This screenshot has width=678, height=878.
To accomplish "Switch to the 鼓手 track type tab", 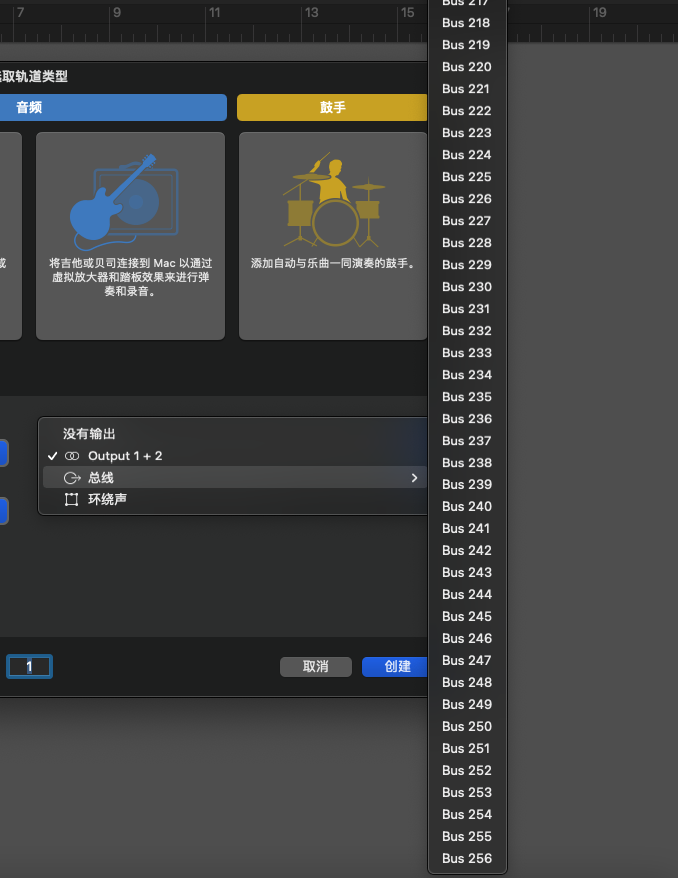I will coord(332,107).
